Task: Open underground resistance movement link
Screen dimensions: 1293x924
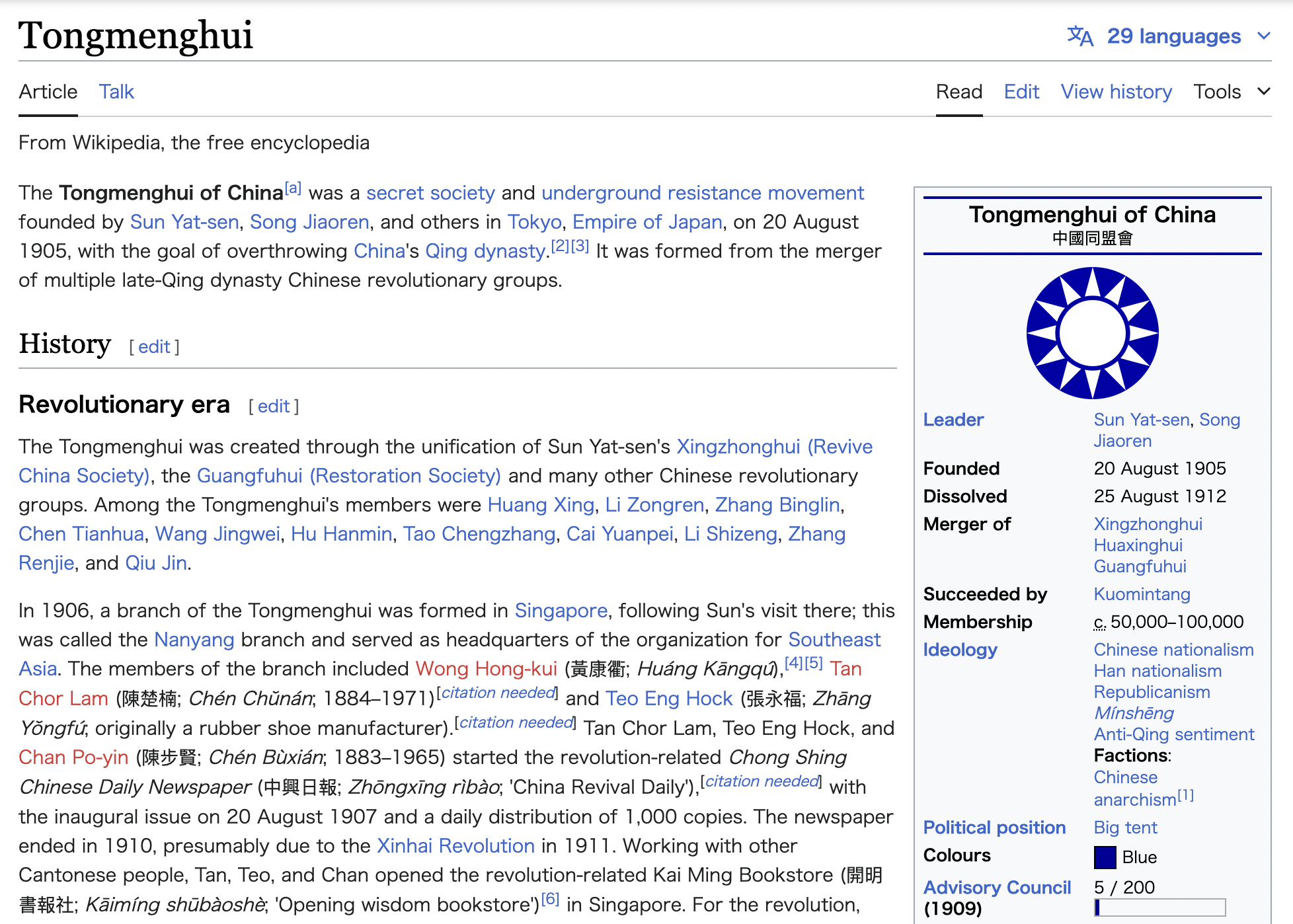Action: 703,193
